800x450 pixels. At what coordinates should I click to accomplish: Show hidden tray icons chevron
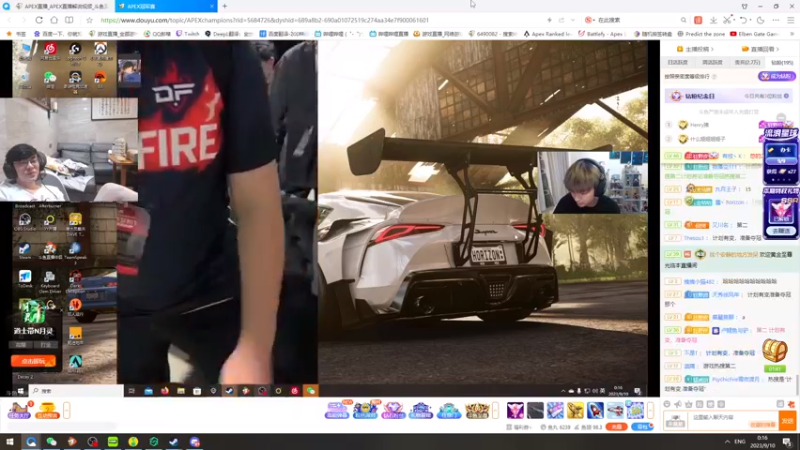tap(727, 441)
